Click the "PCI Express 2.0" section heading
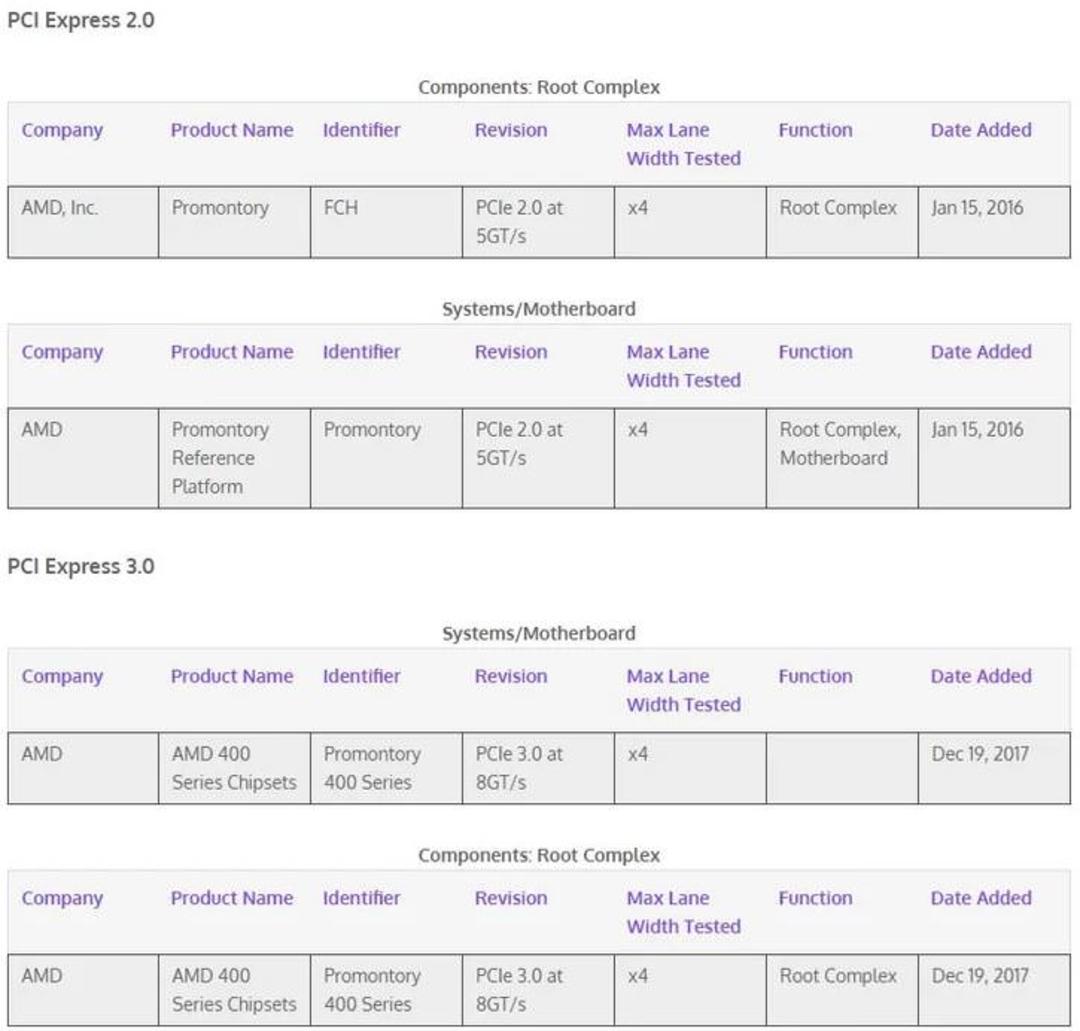The height and width of the screenshot is (1031, 1080). pyautogui.click(x=81, y=20)
